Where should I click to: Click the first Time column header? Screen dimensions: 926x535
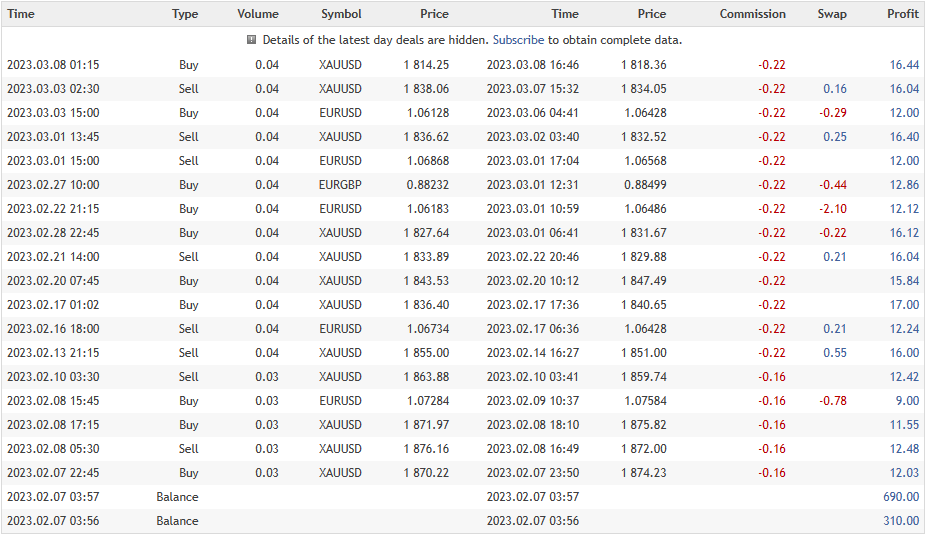21,14
